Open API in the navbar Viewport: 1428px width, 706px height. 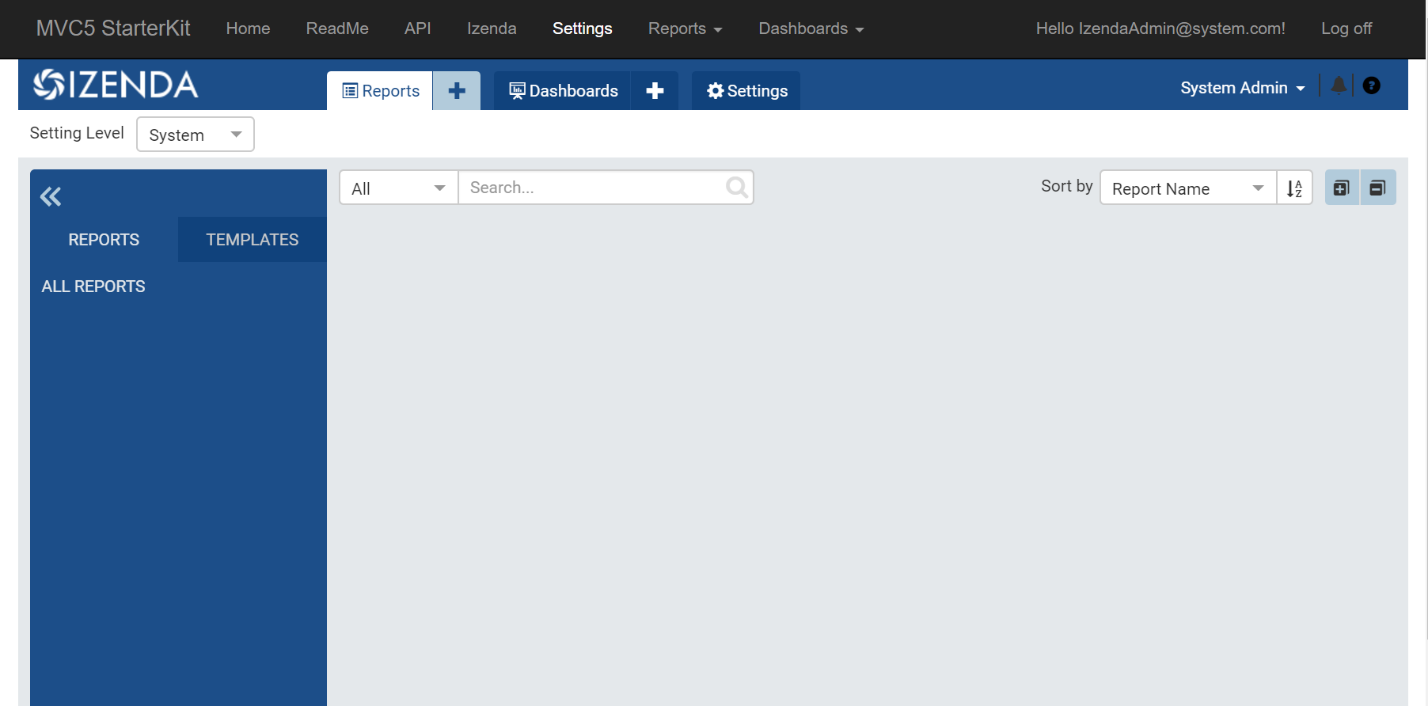click(418, 29)
